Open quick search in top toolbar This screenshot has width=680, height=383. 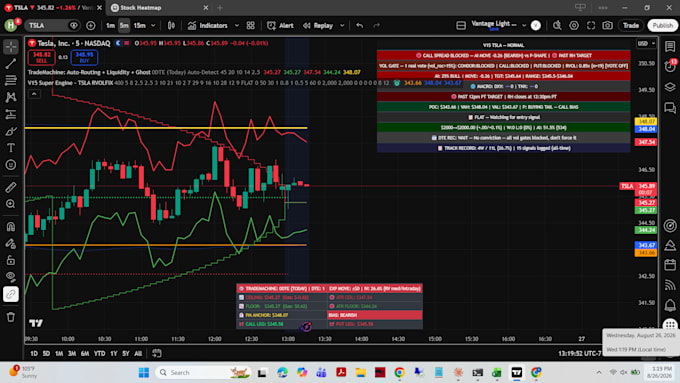(x=557, y=26)
